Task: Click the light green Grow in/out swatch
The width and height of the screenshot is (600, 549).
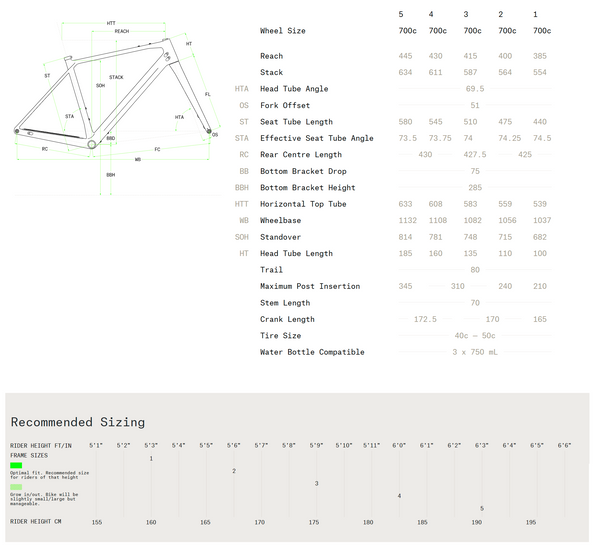Action: pyautogui.click(x=17, y=487)
